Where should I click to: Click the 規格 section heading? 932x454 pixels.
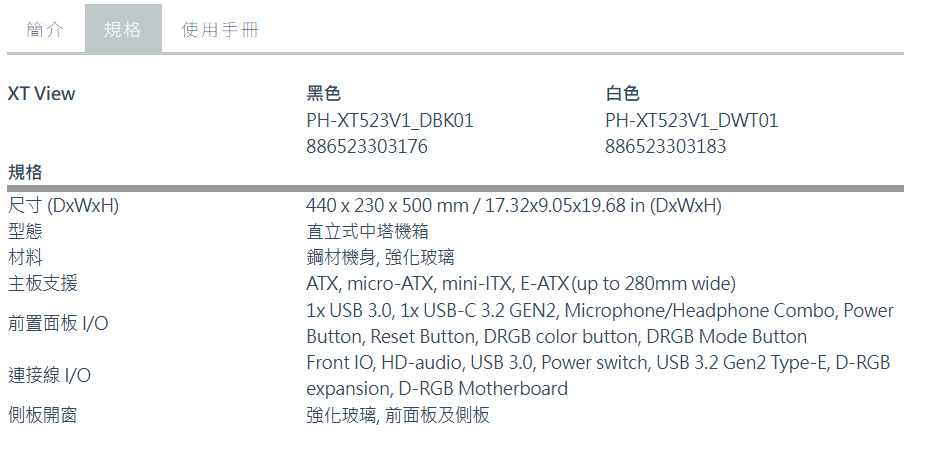click(25, 173)
